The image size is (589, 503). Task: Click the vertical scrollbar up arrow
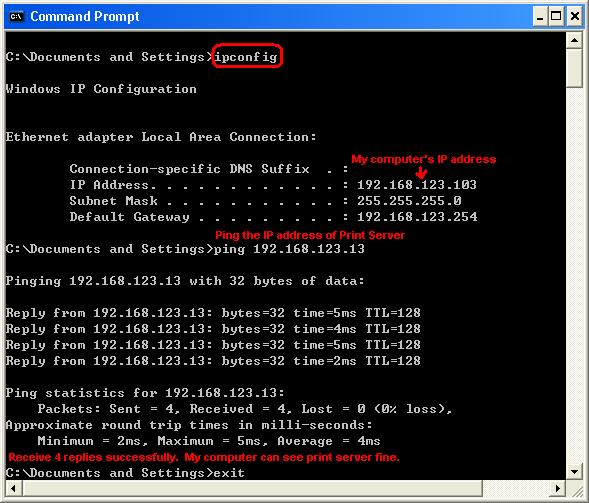coord(574,40)
